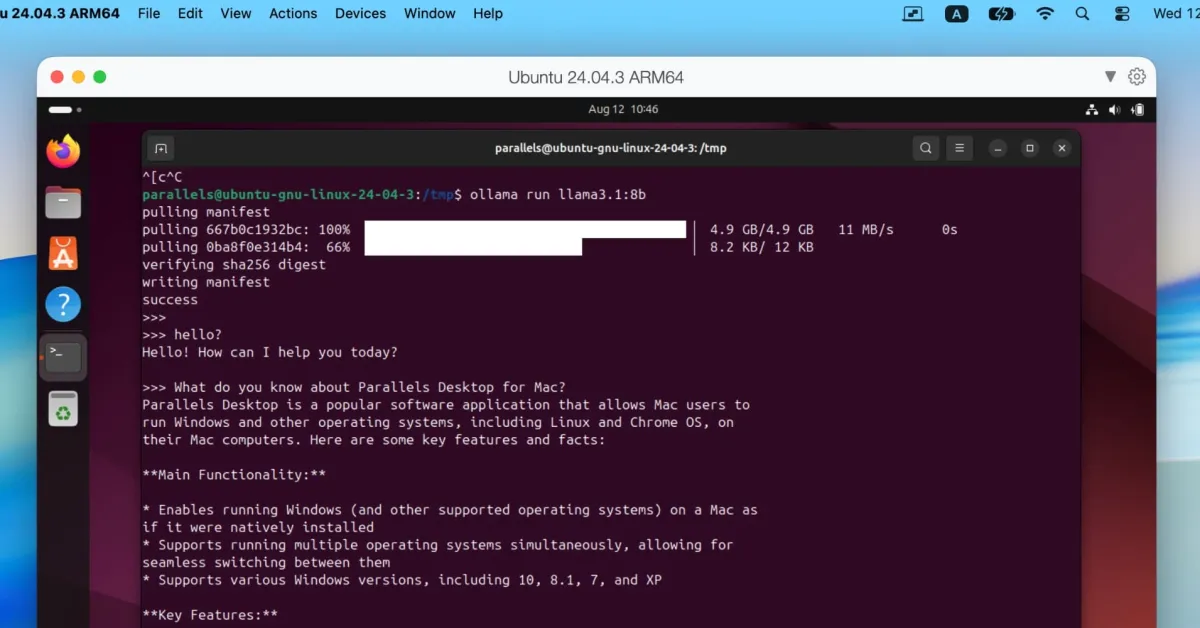Click the 'pulling manifest' line
This screenshot has height=628, width=1200.
206,212
